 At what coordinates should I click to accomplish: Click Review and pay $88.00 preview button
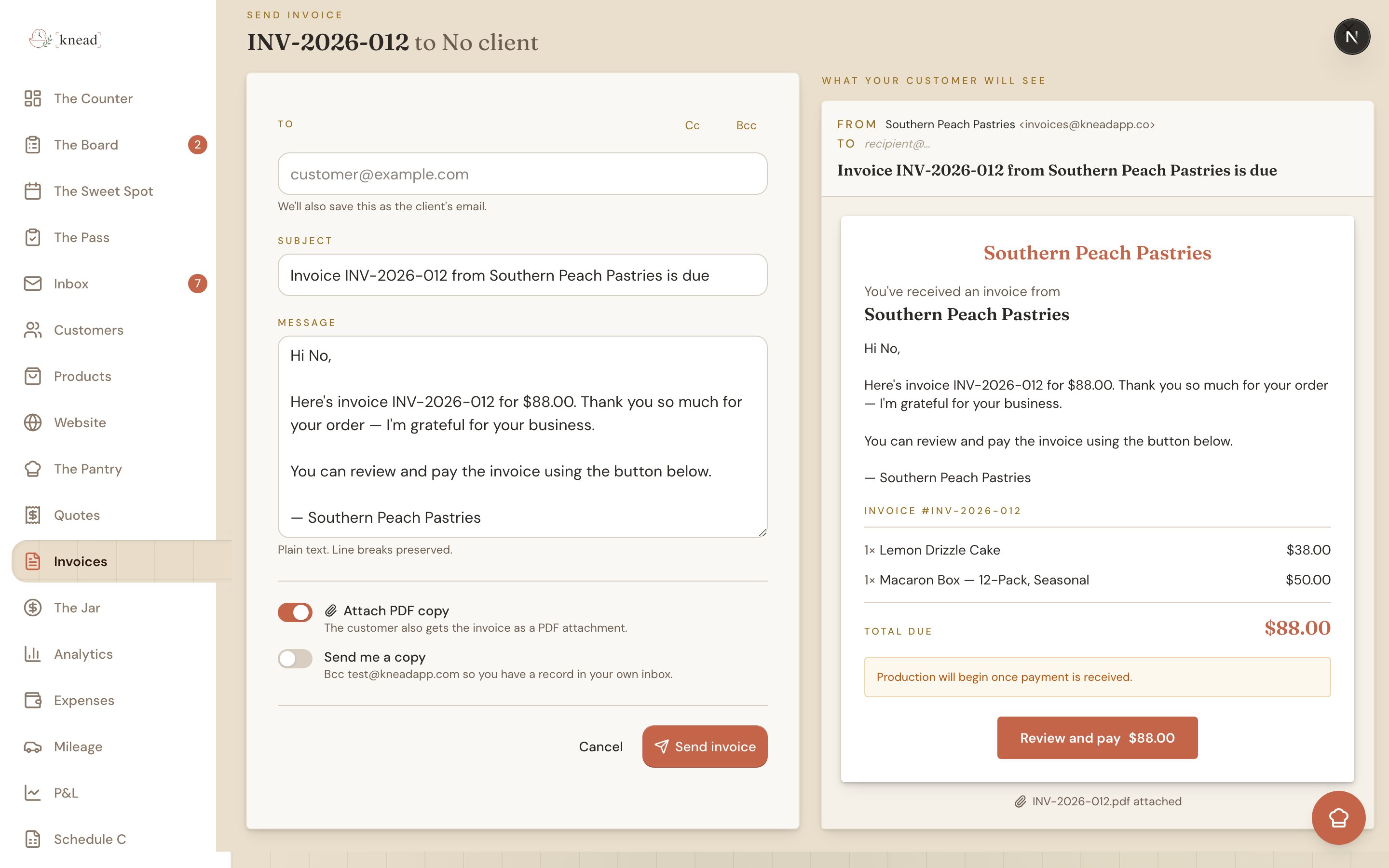point(1097,738)
